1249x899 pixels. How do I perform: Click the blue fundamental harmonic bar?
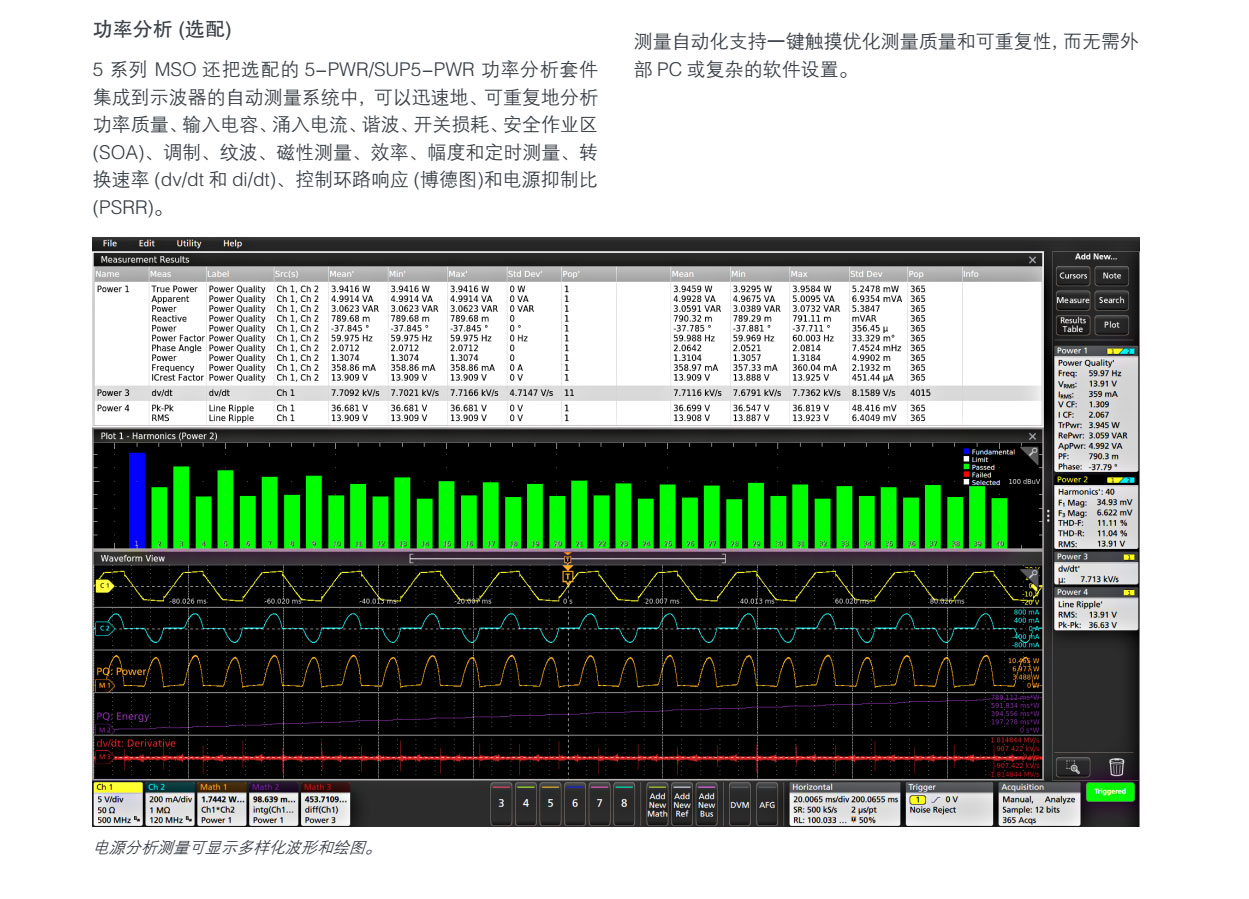pos(137,500)
